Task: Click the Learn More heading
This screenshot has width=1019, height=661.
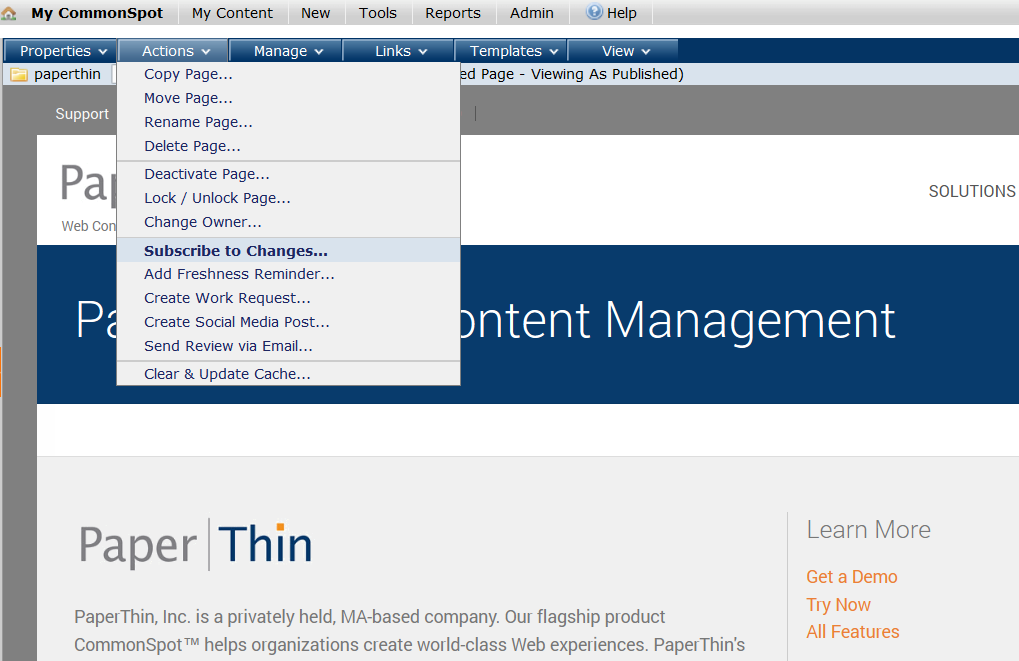Action: [868, 530]
